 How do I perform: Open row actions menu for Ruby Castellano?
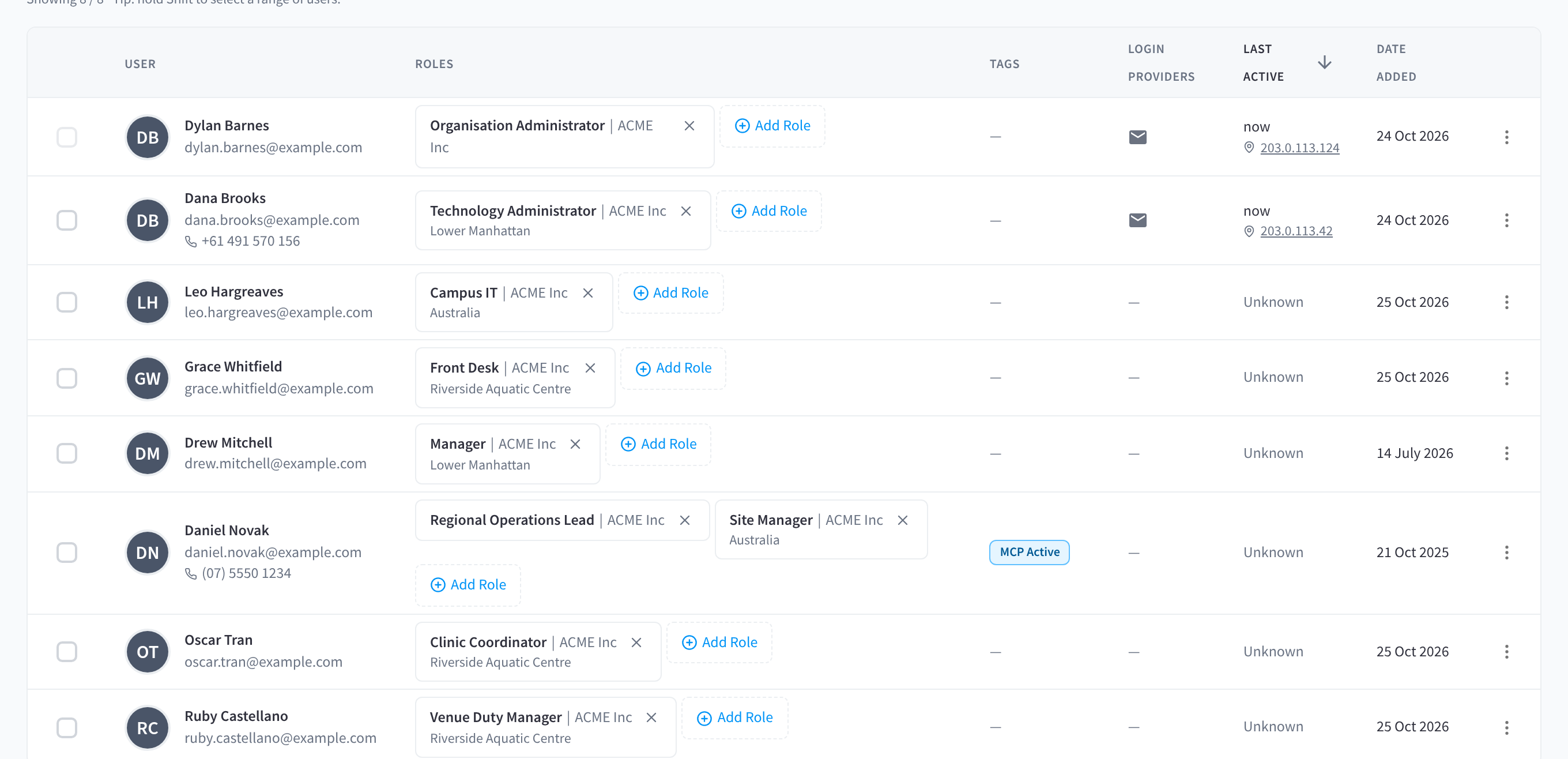pyautogui.click(x=1506, y=727)
